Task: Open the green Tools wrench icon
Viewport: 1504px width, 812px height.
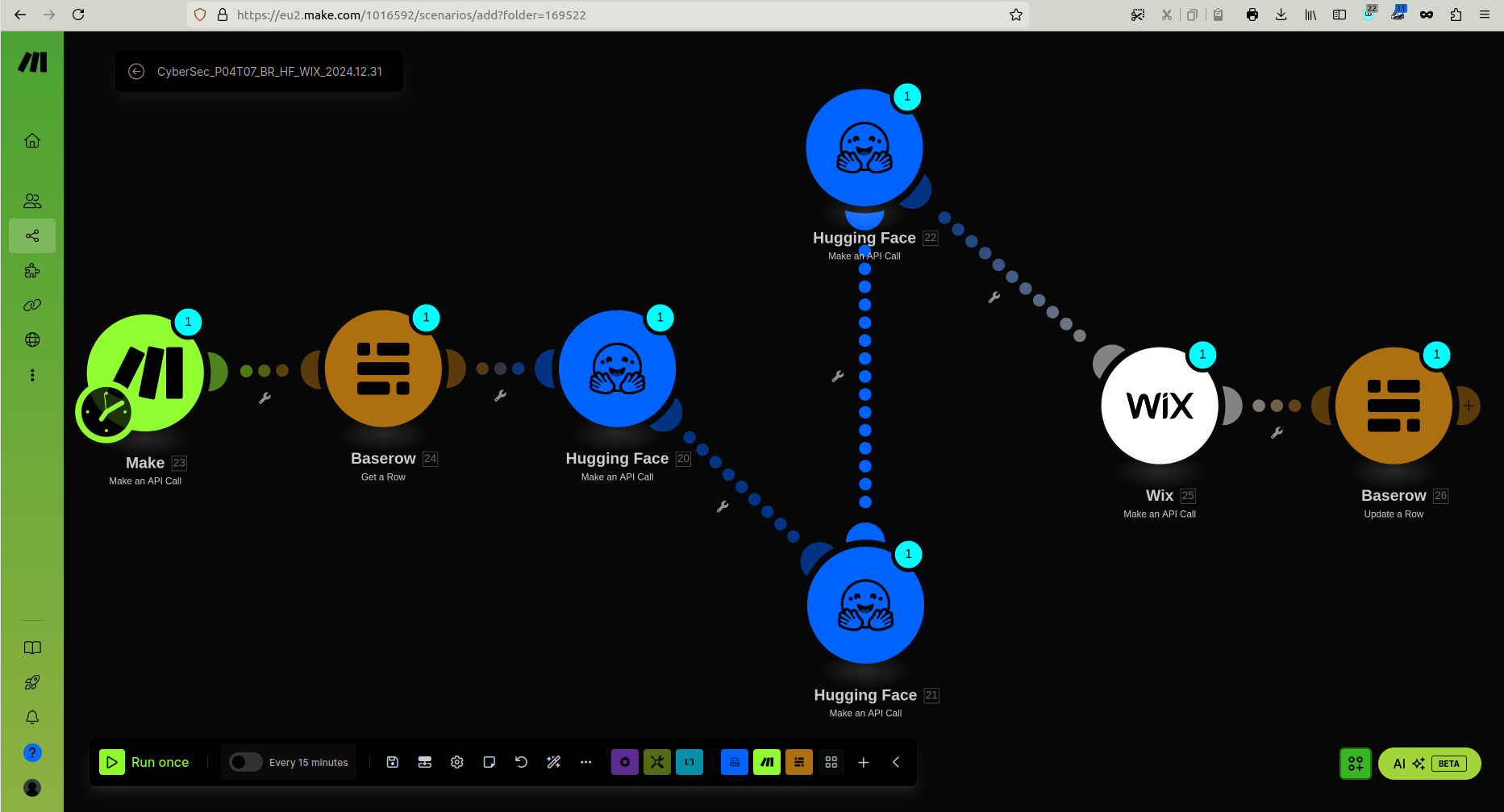Action: click(x=657, y=762)
